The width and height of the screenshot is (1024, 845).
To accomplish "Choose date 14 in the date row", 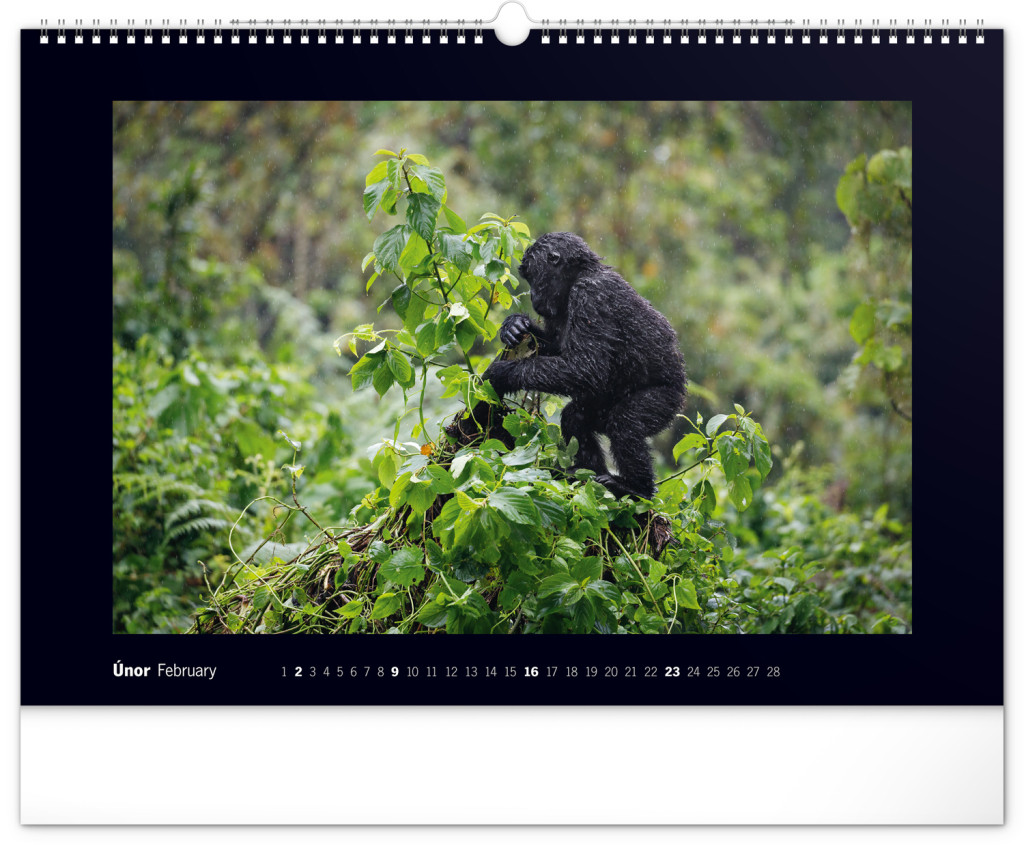I will [x=491, y=672].
